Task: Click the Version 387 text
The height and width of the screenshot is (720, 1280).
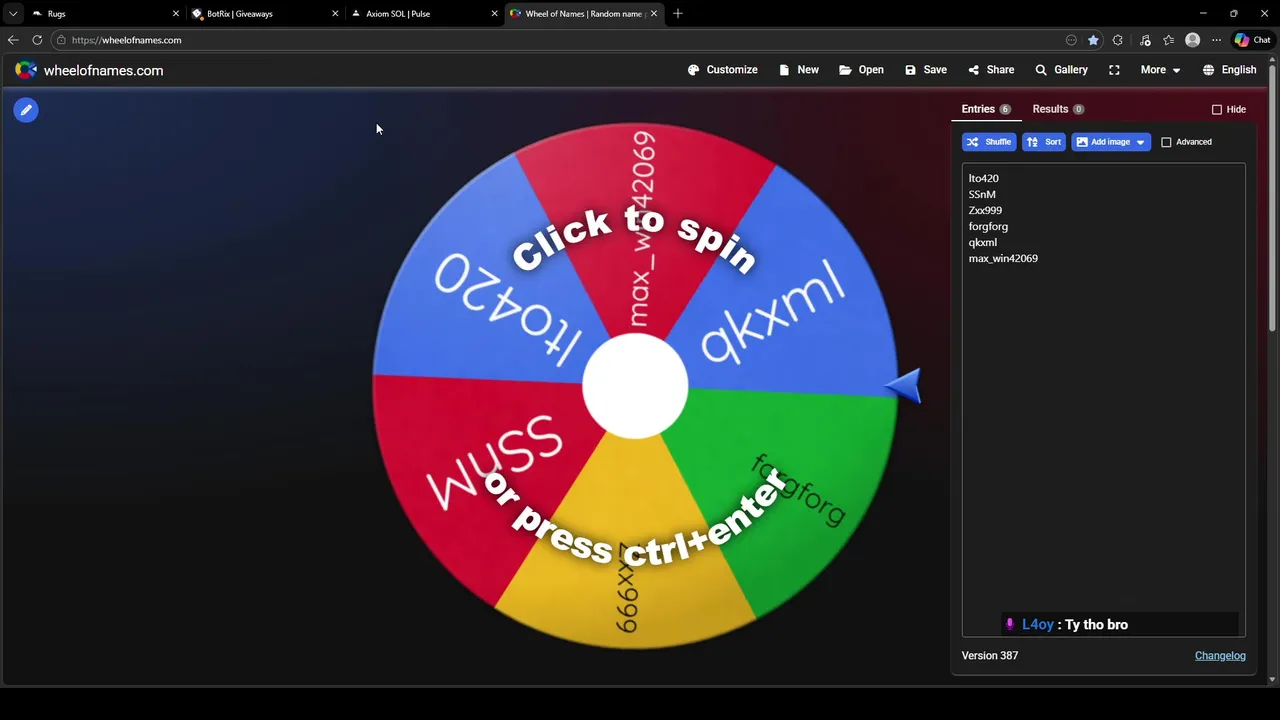Action: click(x=989, y=655)
